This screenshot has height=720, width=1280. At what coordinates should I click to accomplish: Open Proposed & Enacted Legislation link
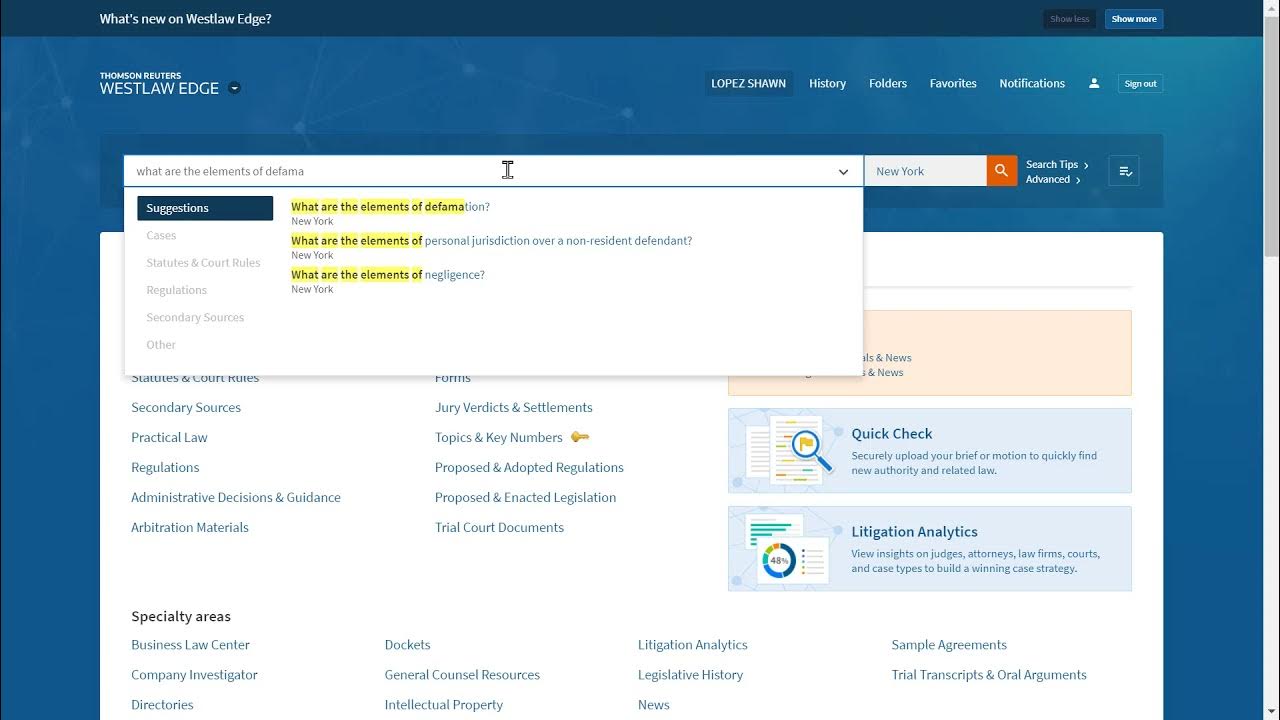525,497
